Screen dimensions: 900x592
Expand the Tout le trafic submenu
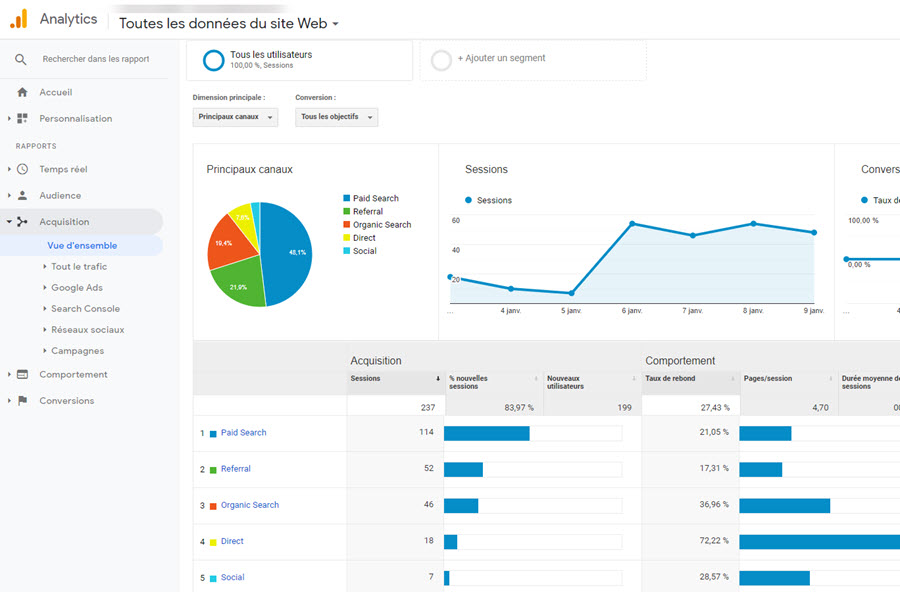pos(45,266)
